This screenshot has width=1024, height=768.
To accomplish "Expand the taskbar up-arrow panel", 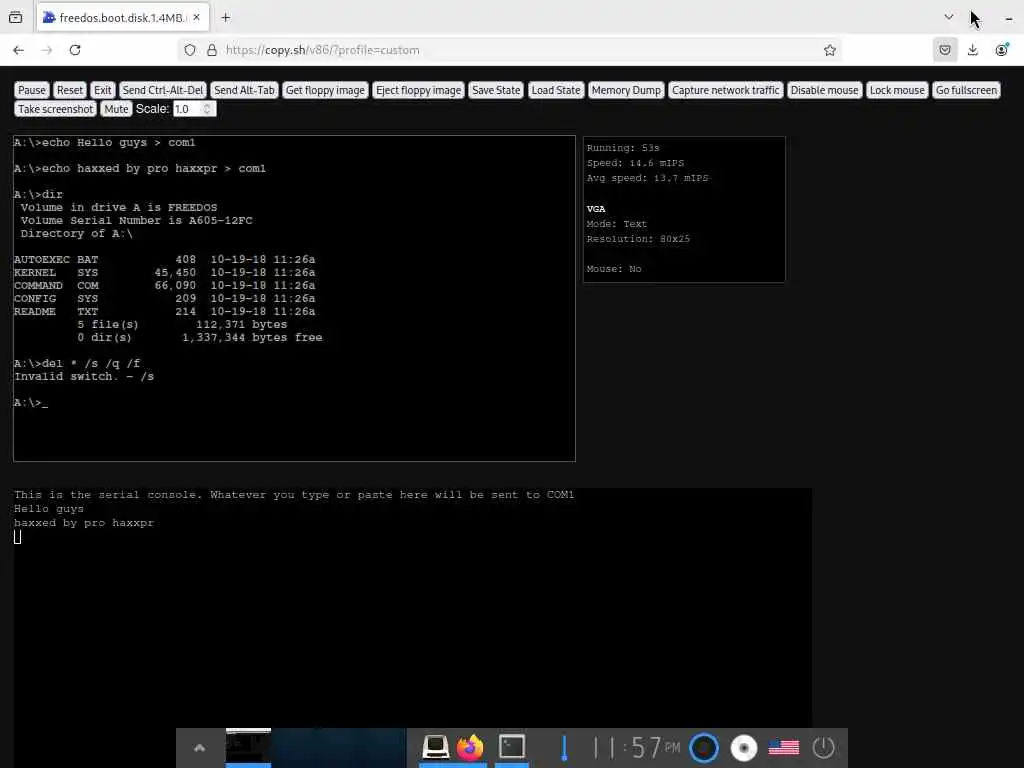I will (x=200, y=748).
